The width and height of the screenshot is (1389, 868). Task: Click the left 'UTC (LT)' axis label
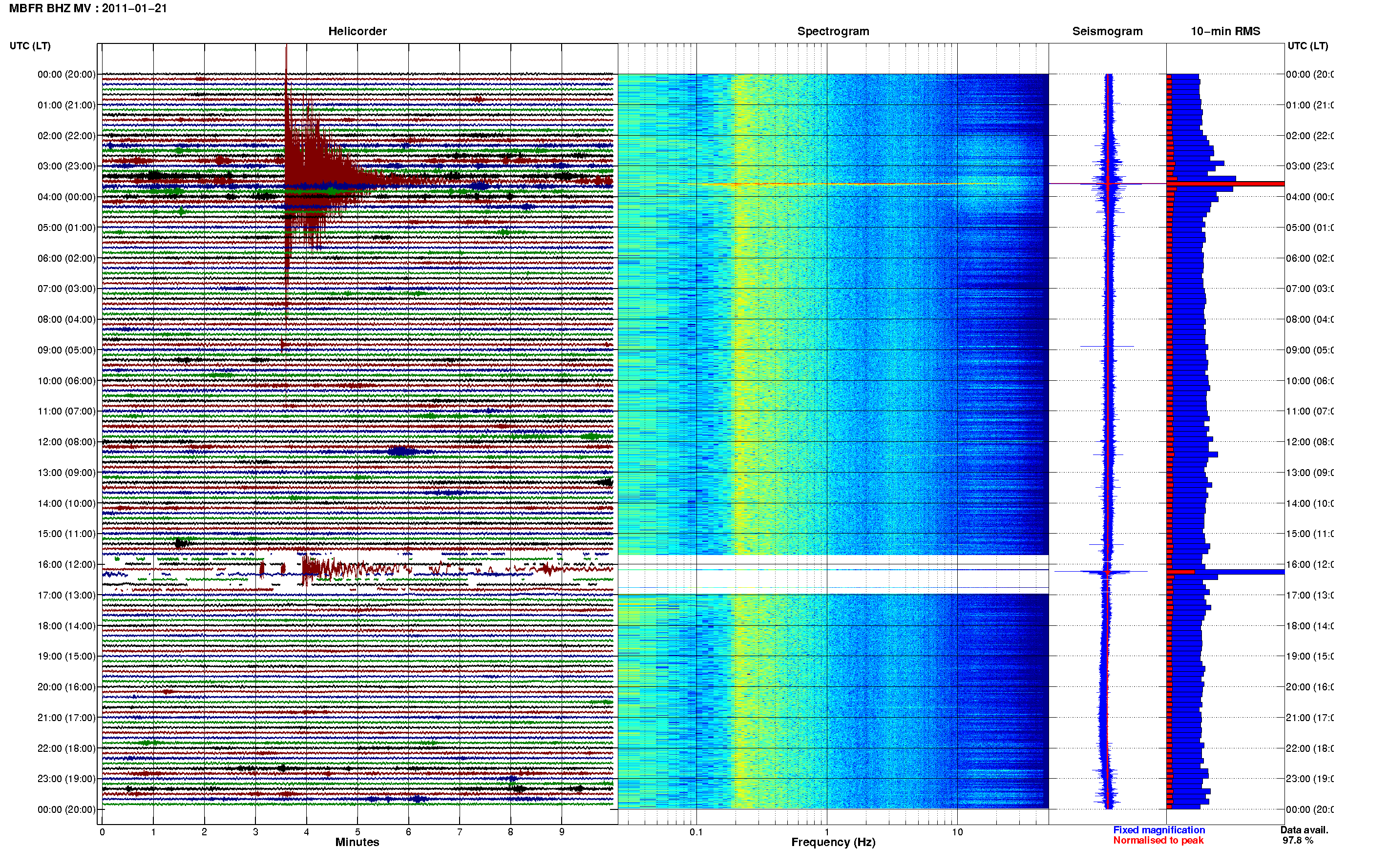(x=30, y=46)
